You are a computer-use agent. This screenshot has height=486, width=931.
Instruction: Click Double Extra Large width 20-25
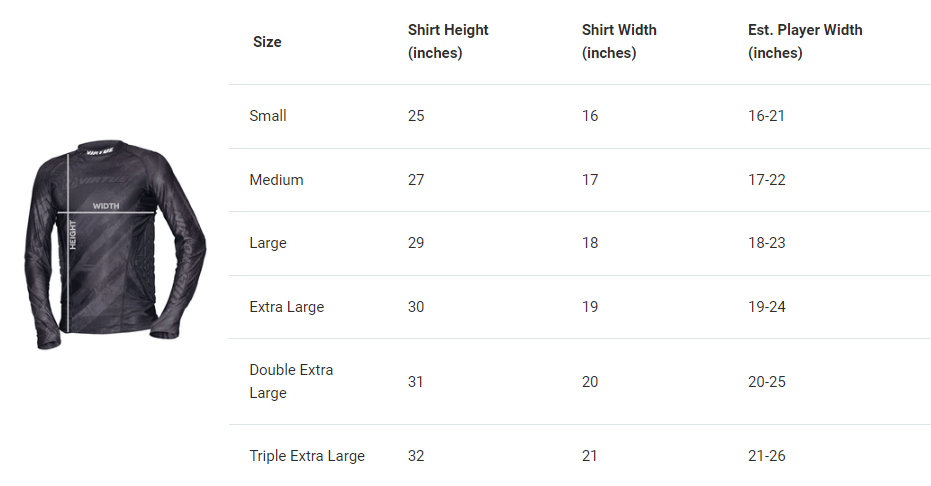tap(767, 382)
